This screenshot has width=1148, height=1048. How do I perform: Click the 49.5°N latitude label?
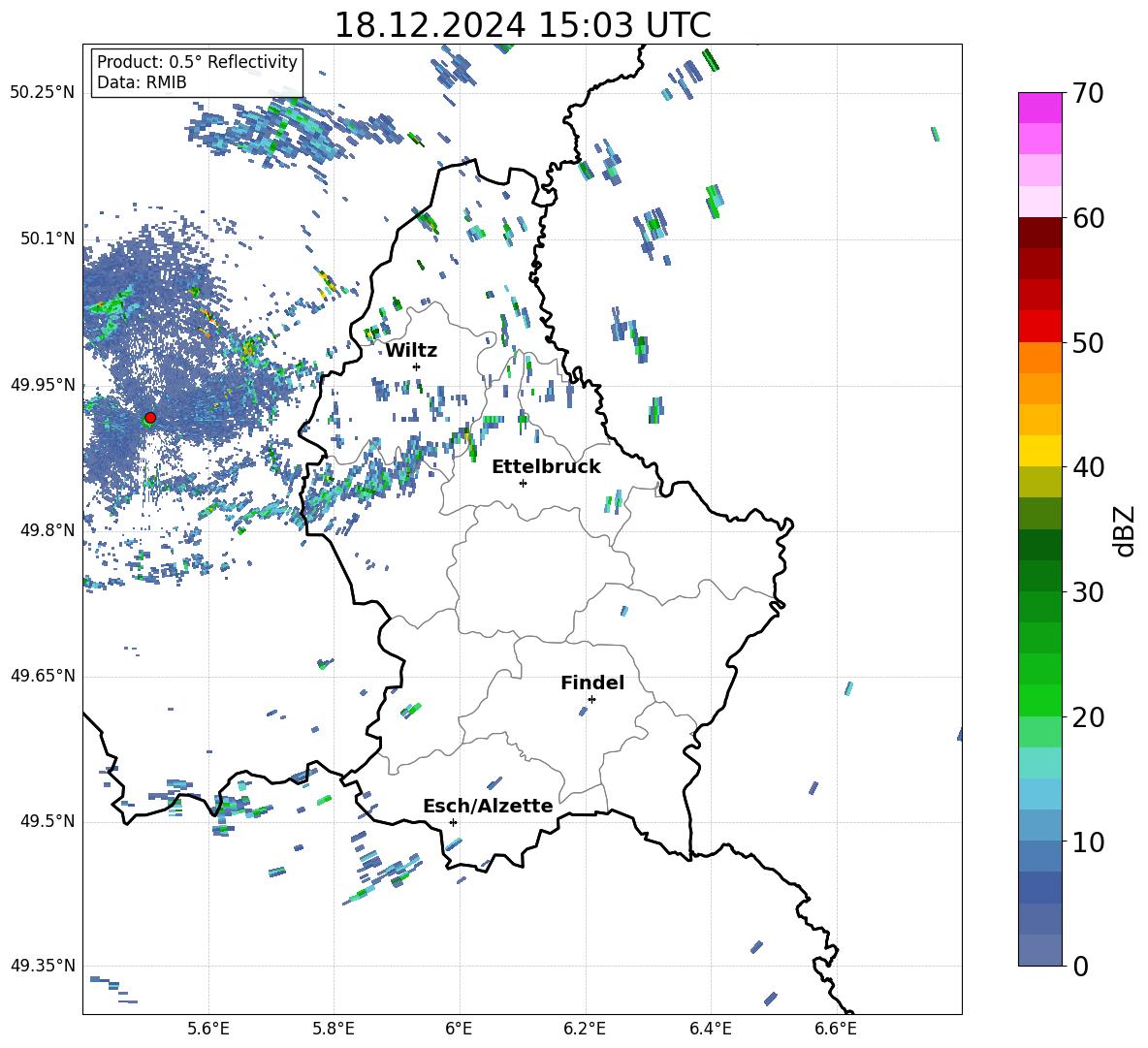(x=48, y=821)
